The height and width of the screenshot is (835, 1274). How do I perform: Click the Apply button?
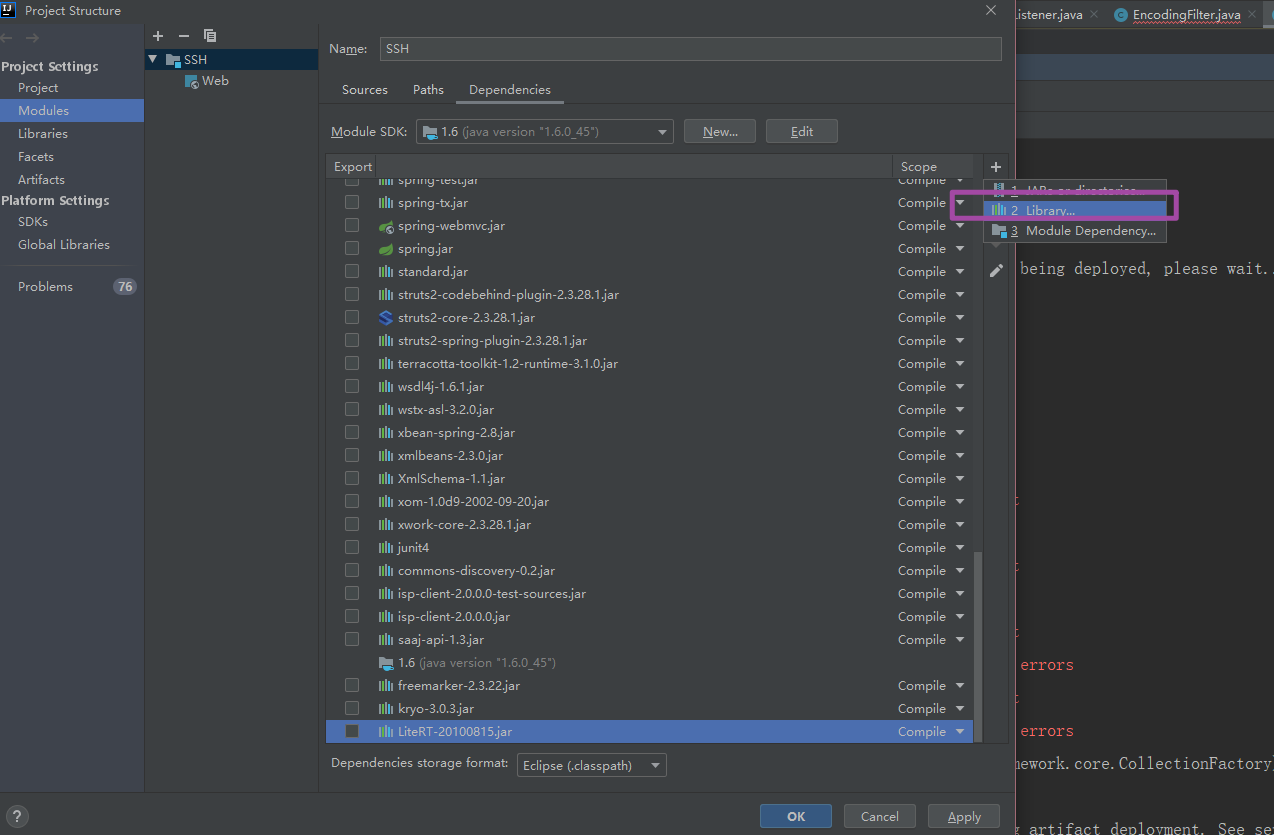pyautogui.click(x=964, y=817)
